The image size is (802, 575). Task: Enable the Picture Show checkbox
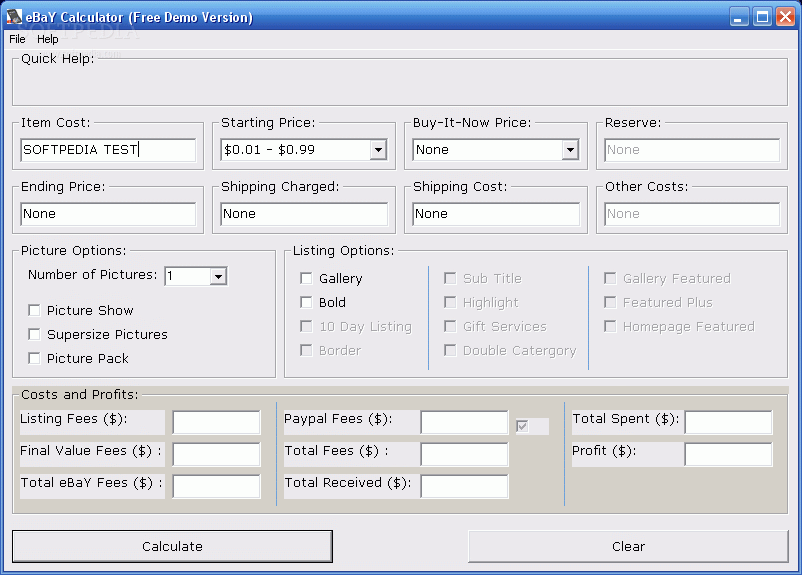pos(34,311)
